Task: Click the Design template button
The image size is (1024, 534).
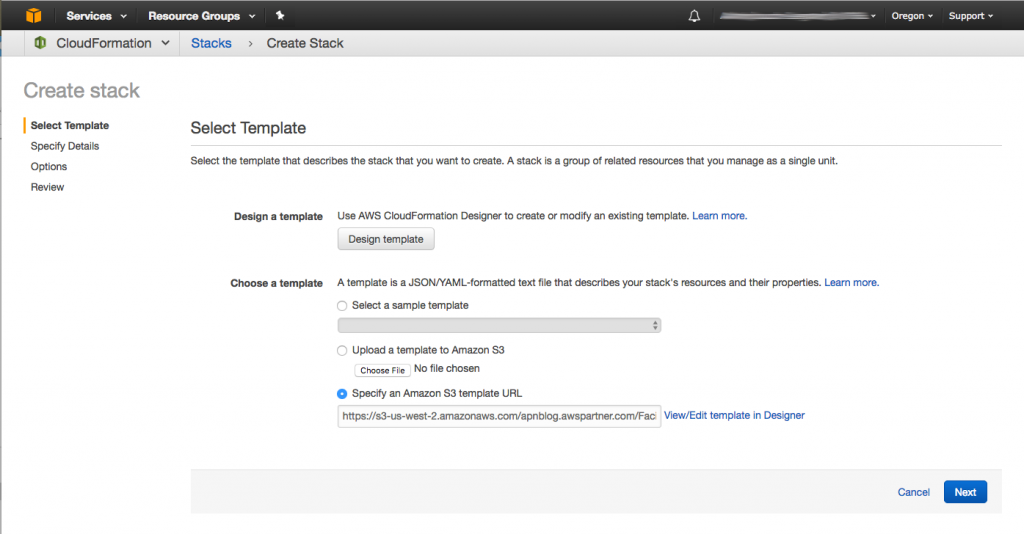Action: tap(386, 239)
